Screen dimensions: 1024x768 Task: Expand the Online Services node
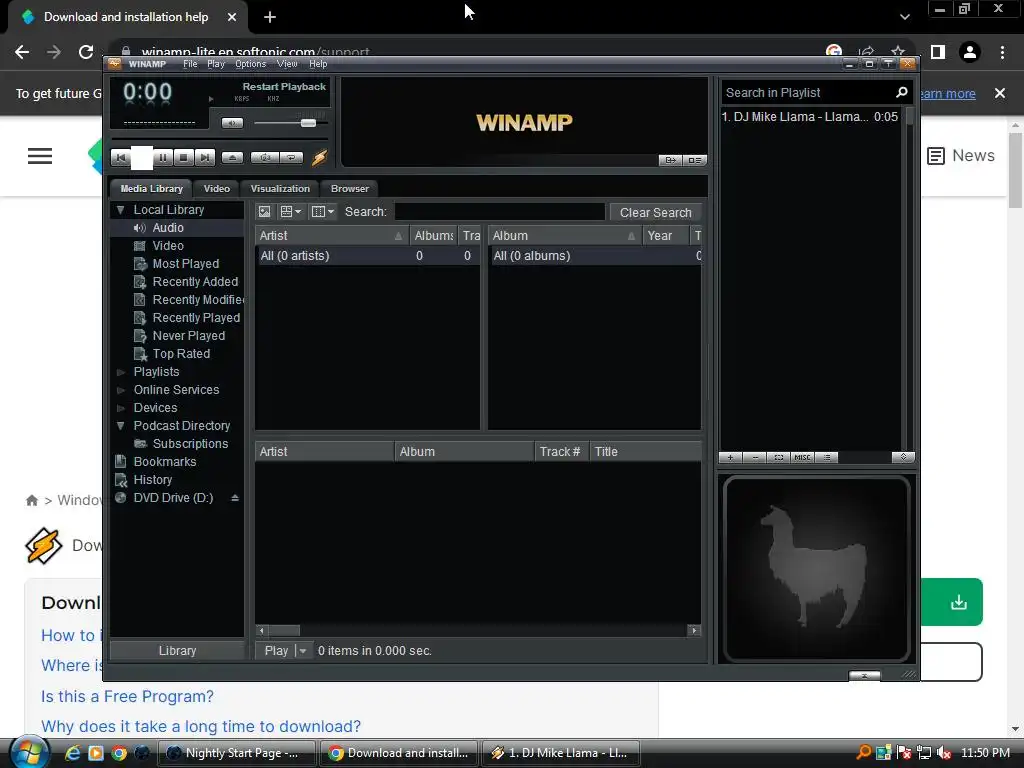[x=120, y=390]
